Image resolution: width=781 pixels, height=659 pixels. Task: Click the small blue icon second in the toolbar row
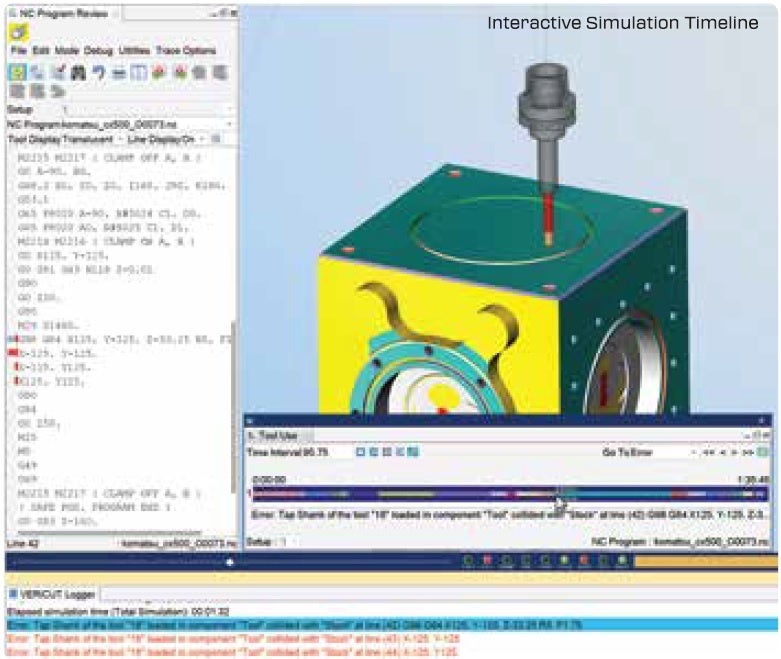(38, 73)
